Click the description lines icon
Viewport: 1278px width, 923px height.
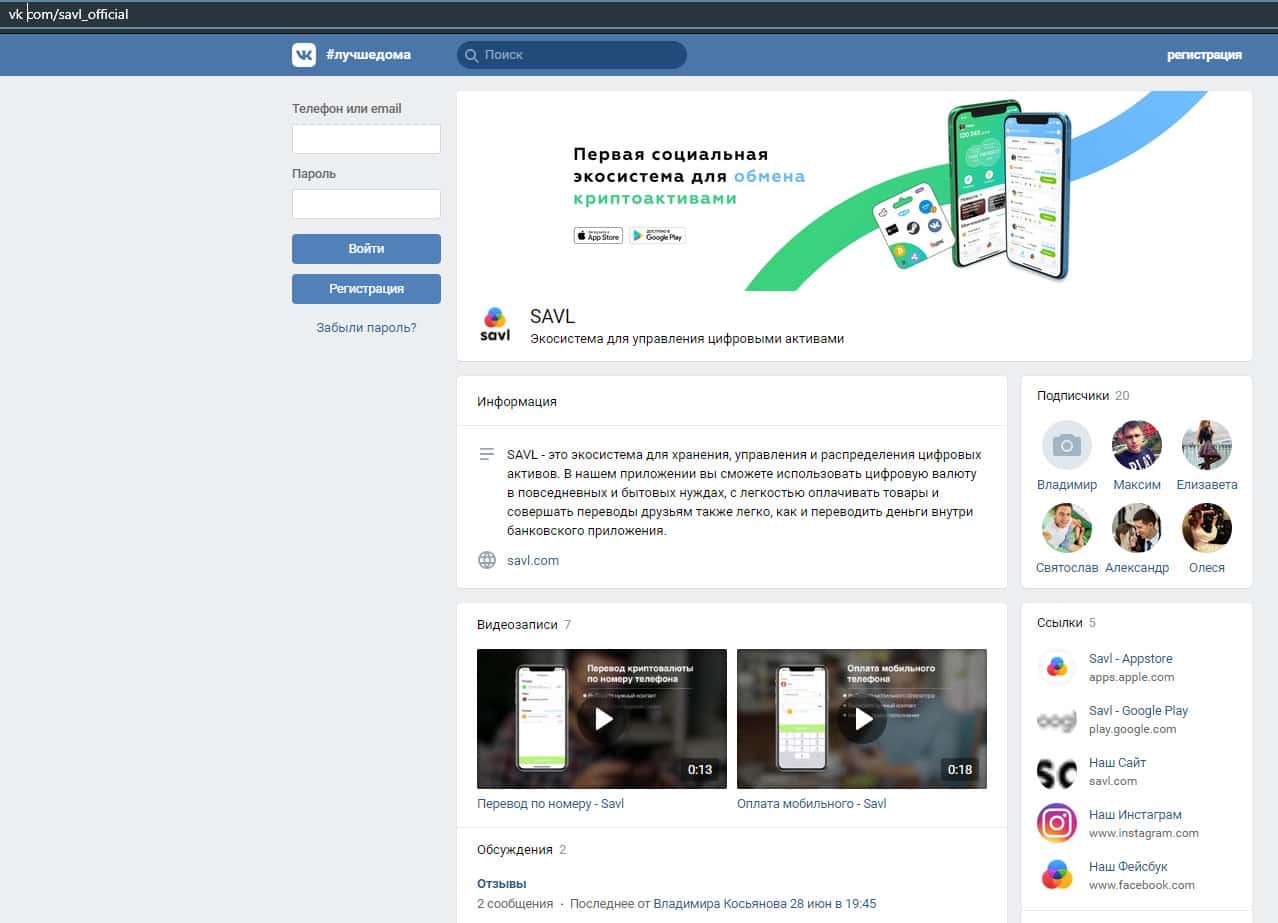(487, 455)
